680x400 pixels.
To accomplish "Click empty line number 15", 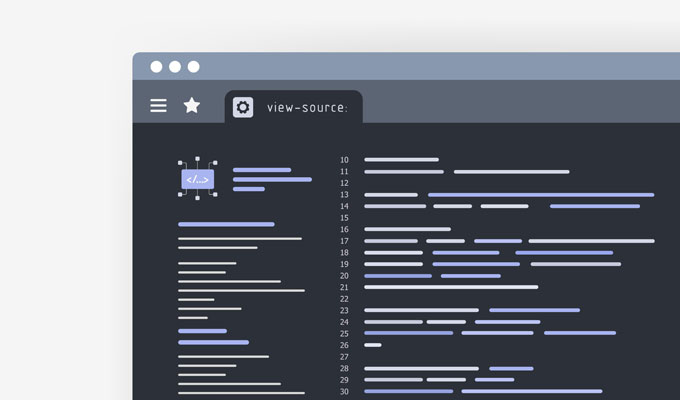I will (344, 218).
